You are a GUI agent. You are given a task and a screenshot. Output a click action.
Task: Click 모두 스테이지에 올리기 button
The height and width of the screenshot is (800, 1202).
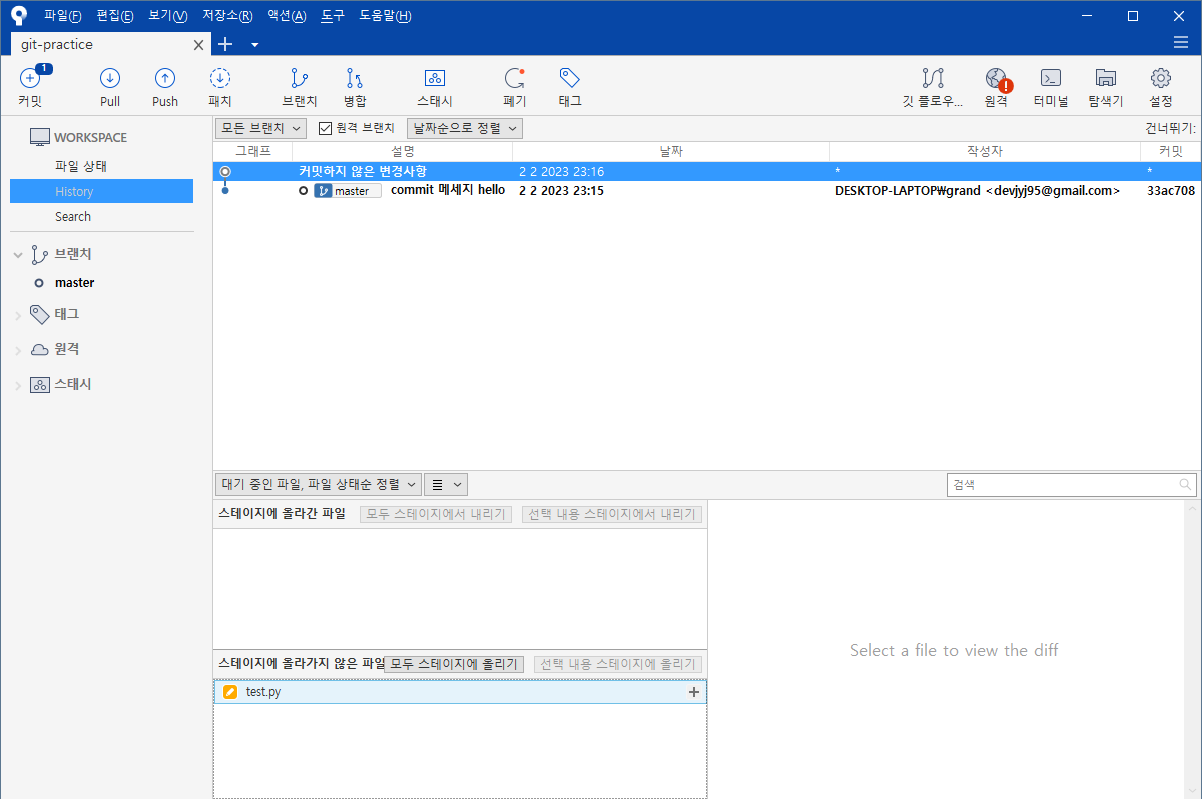tap(454, 664)
